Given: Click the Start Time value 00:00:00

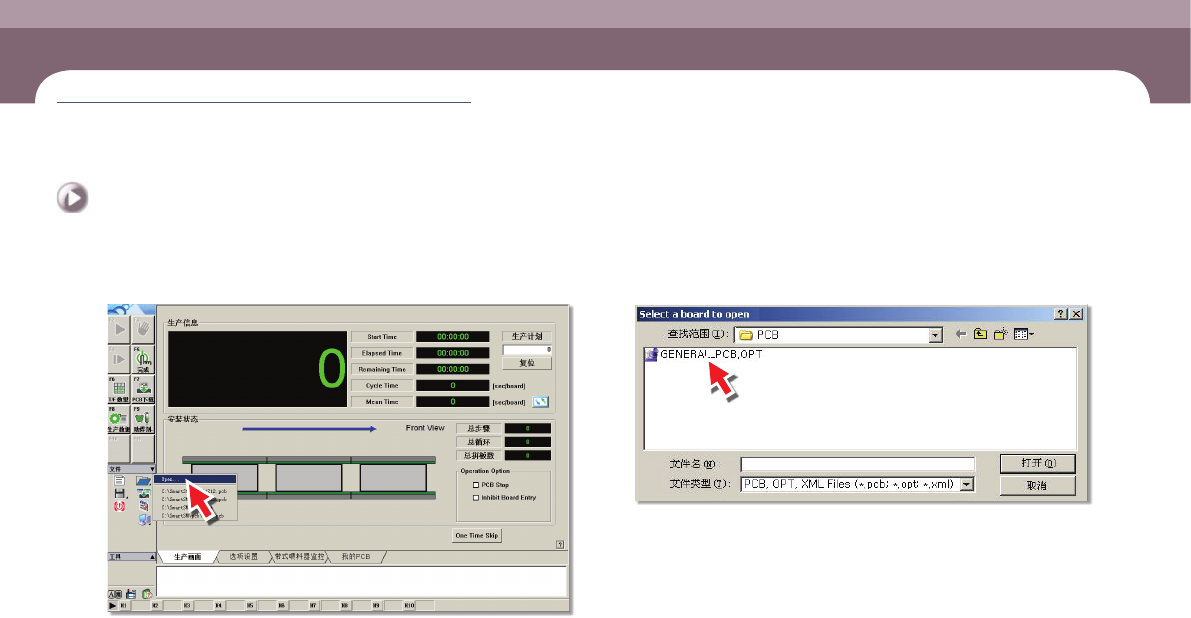Looking at the screenshot, I should [x=453, y=336].
